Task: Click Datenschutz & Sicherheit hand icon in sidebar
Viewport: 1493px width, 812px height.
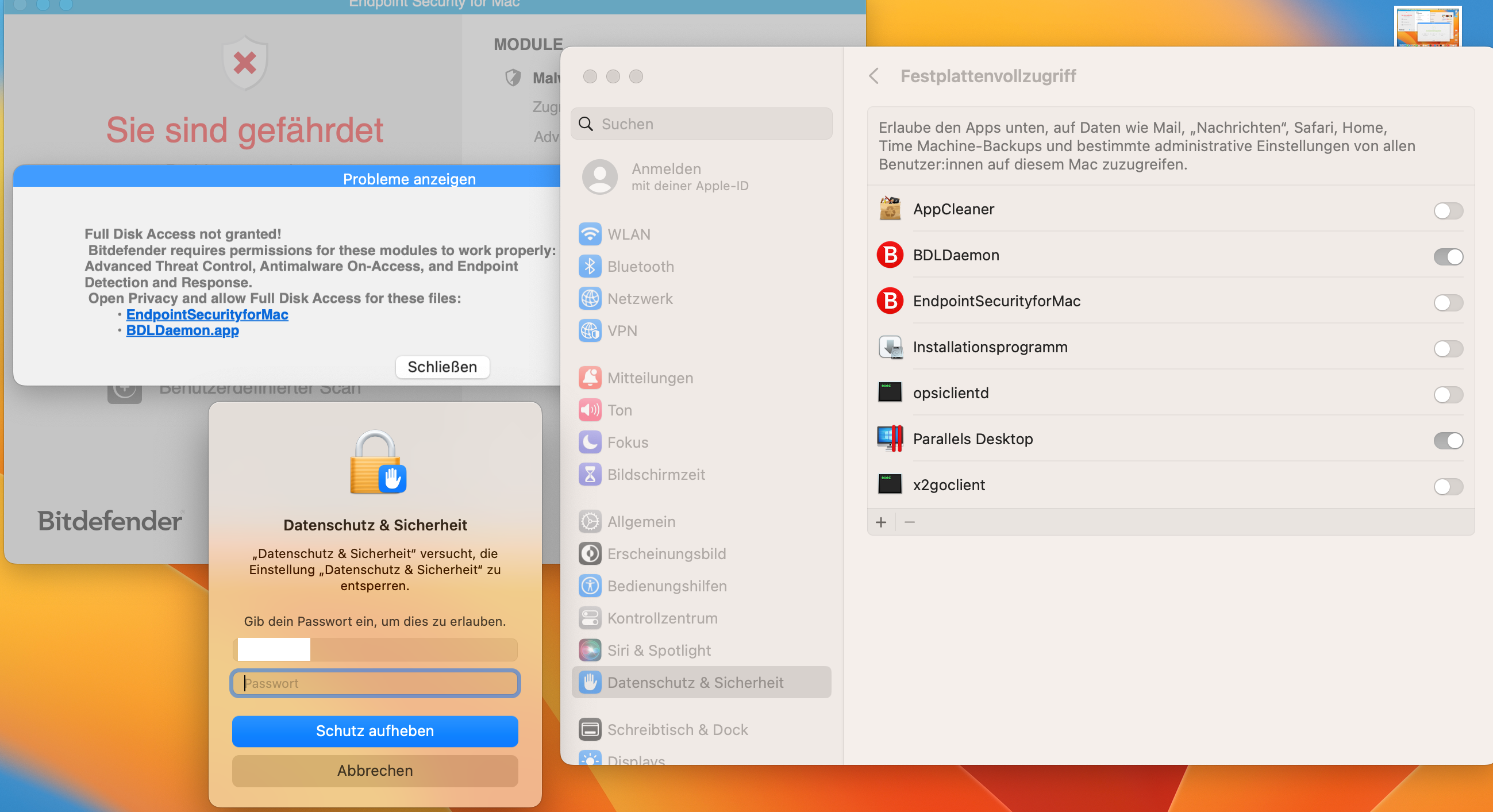Action: [590, 683]
